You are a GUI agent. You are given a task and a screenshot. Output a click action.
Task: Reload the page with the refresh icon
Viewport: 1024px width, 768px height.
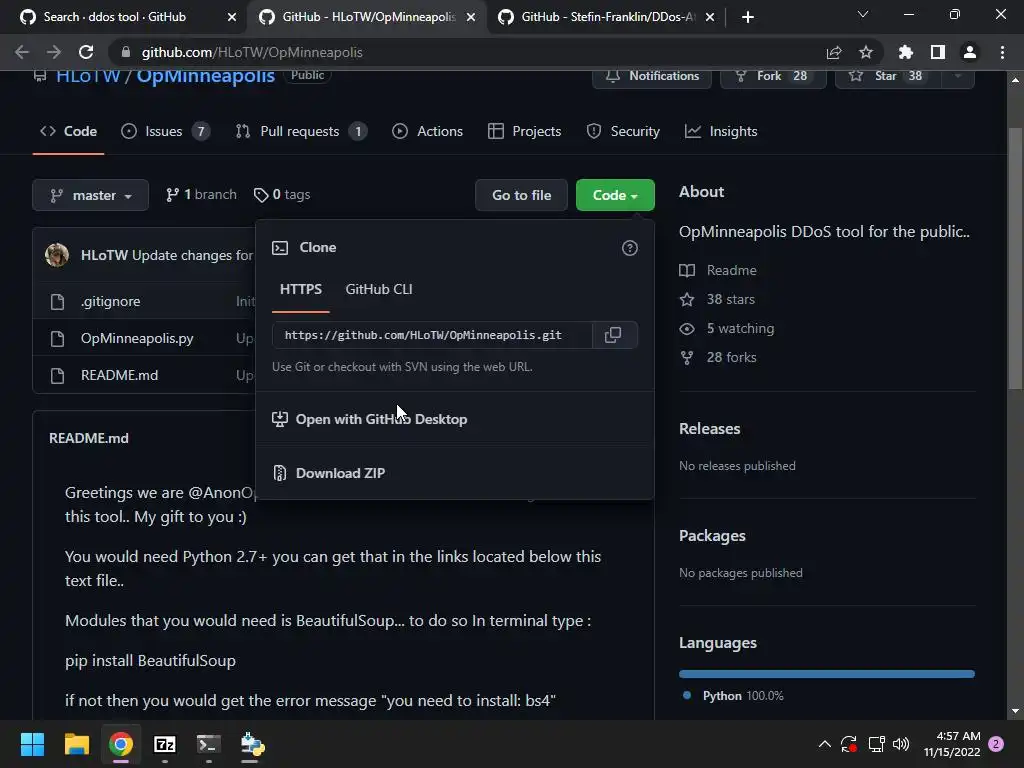click(86, 52)
